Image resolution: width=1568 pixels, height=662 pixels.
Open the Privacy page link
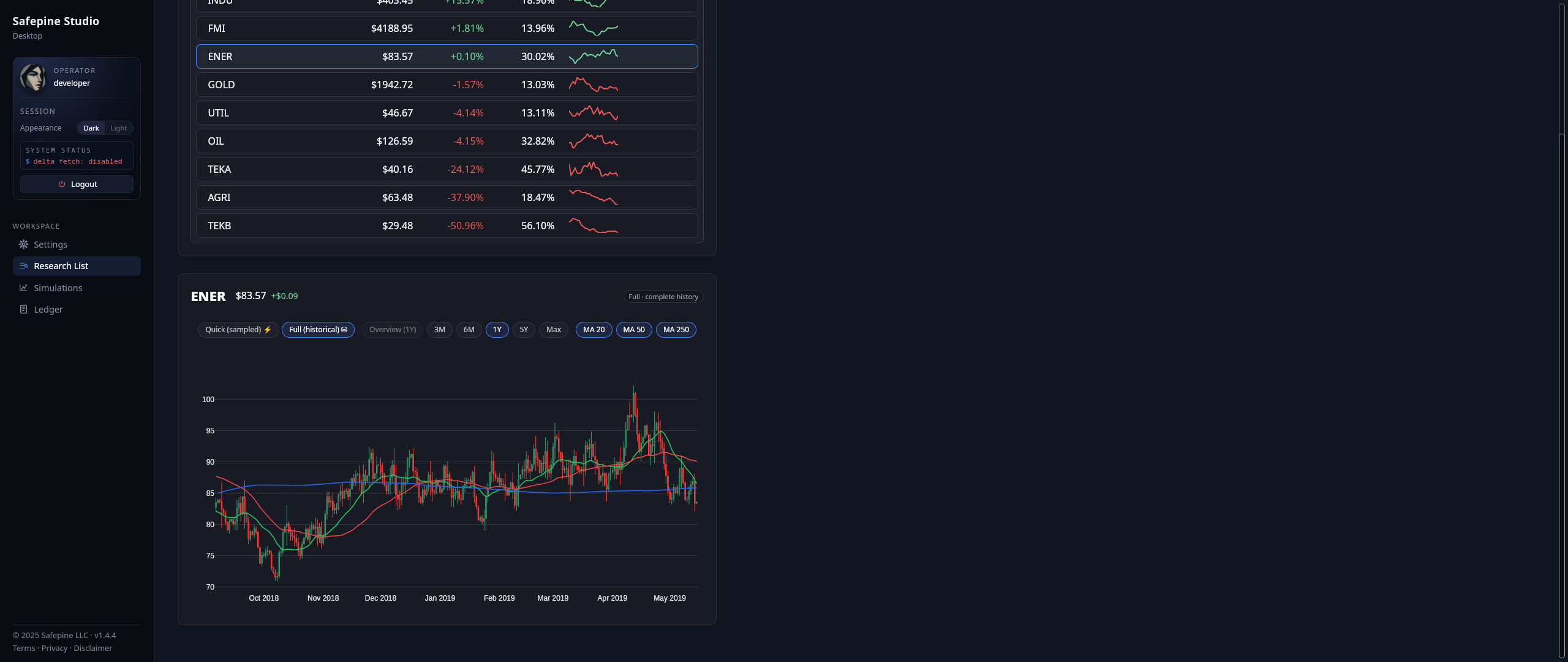pos(55,648)
